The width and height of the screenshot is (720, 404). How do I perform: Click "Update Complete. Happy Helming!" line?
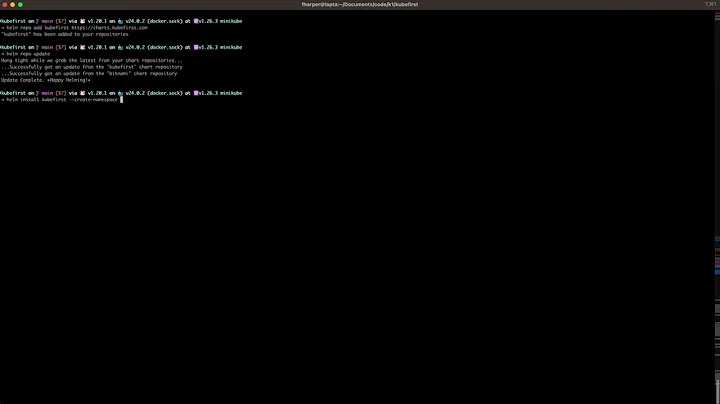click(x=46, y=80)
